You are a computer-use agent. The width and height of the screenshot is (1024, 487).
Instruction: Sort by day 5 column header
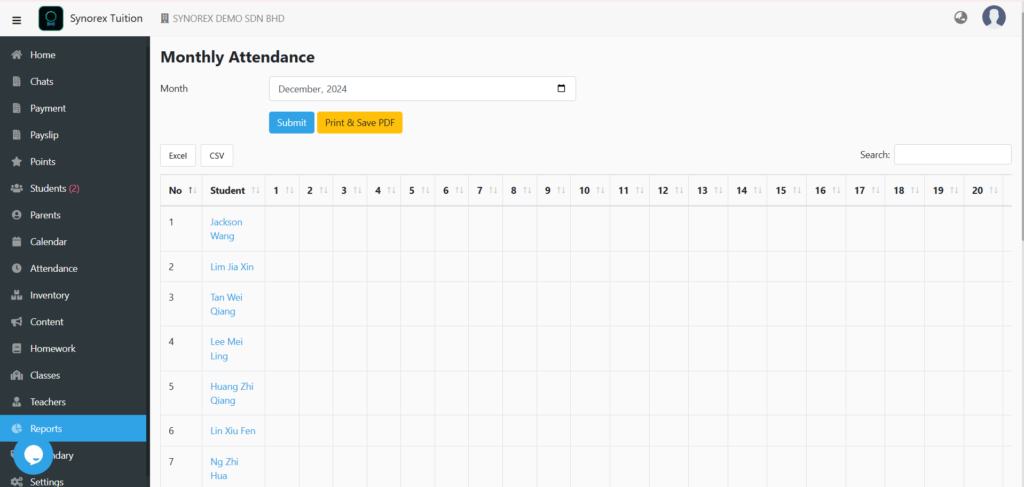point(418,191)
